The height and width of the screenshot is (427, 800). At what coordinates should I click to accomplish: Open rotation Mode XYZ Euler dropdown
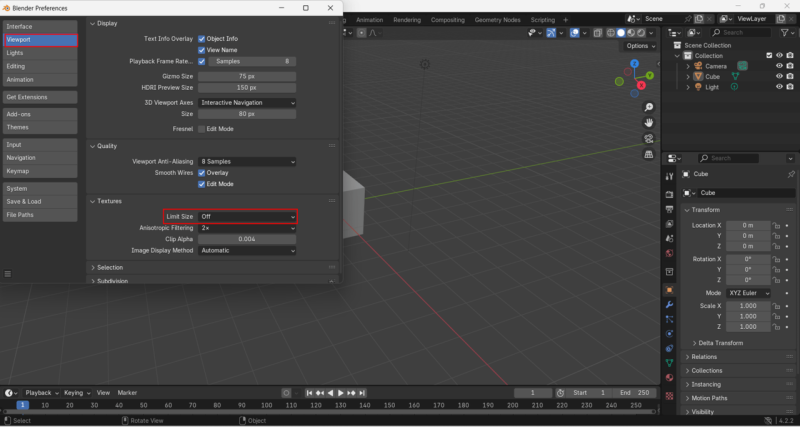click(748, 293)
